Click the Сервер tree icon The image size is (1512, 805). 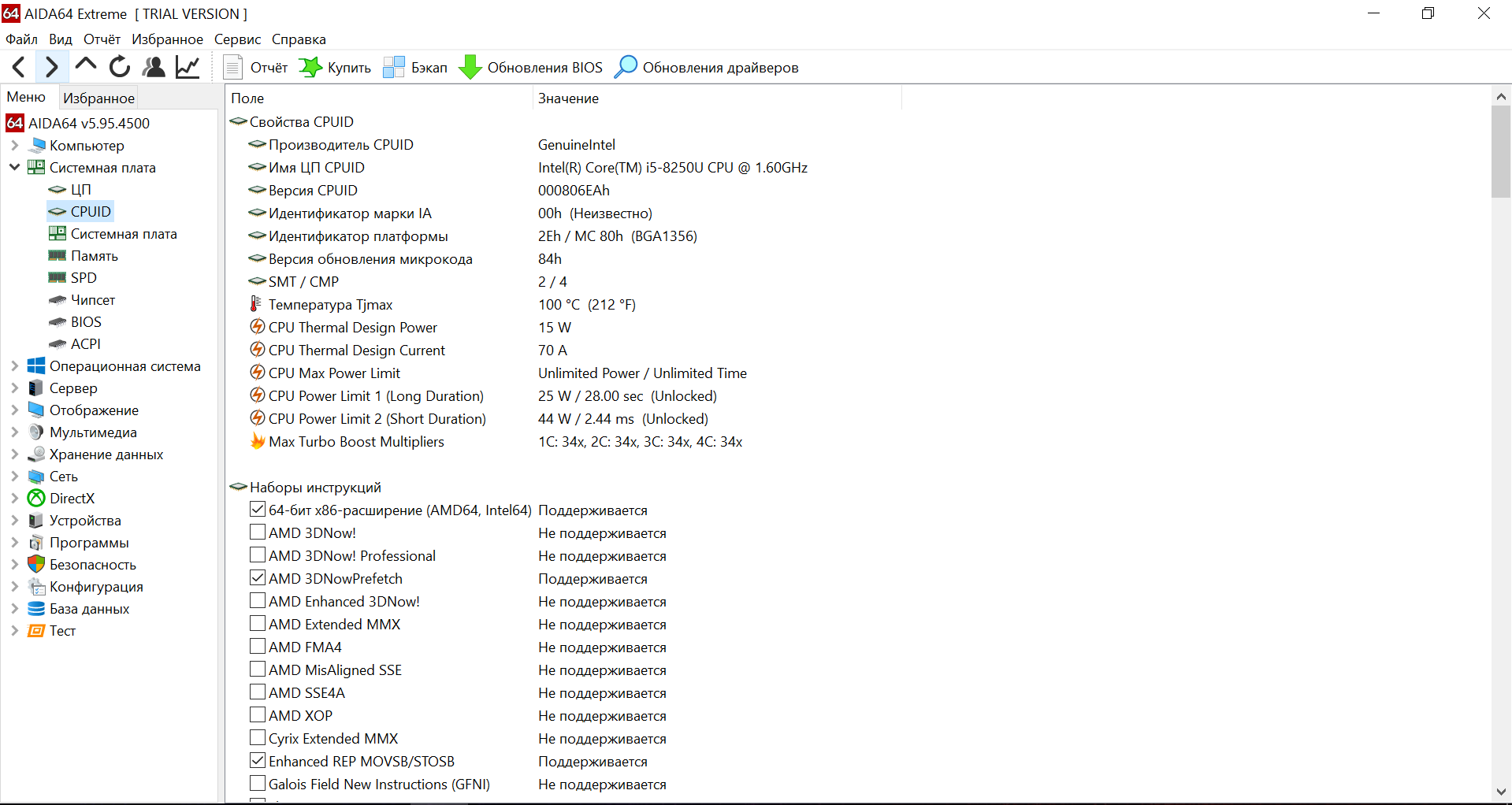tap(36, 388)
